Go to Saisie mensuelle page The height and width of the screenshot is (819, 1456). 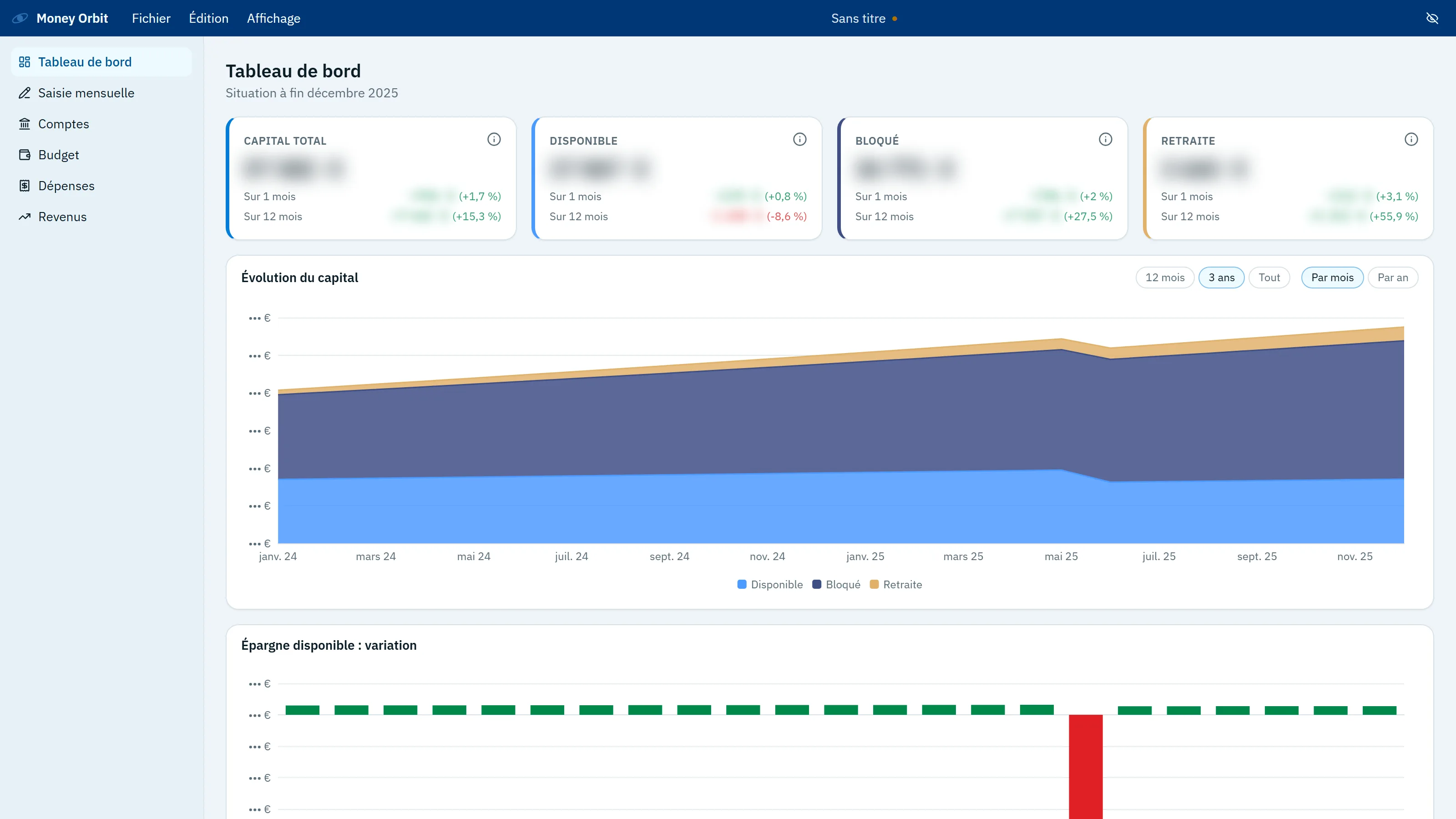point(101,93)
